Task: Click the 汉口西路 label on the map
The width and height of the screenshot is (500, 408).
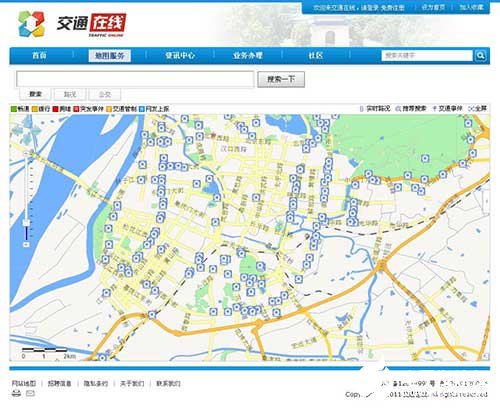Action: click(x=233, y=149)
